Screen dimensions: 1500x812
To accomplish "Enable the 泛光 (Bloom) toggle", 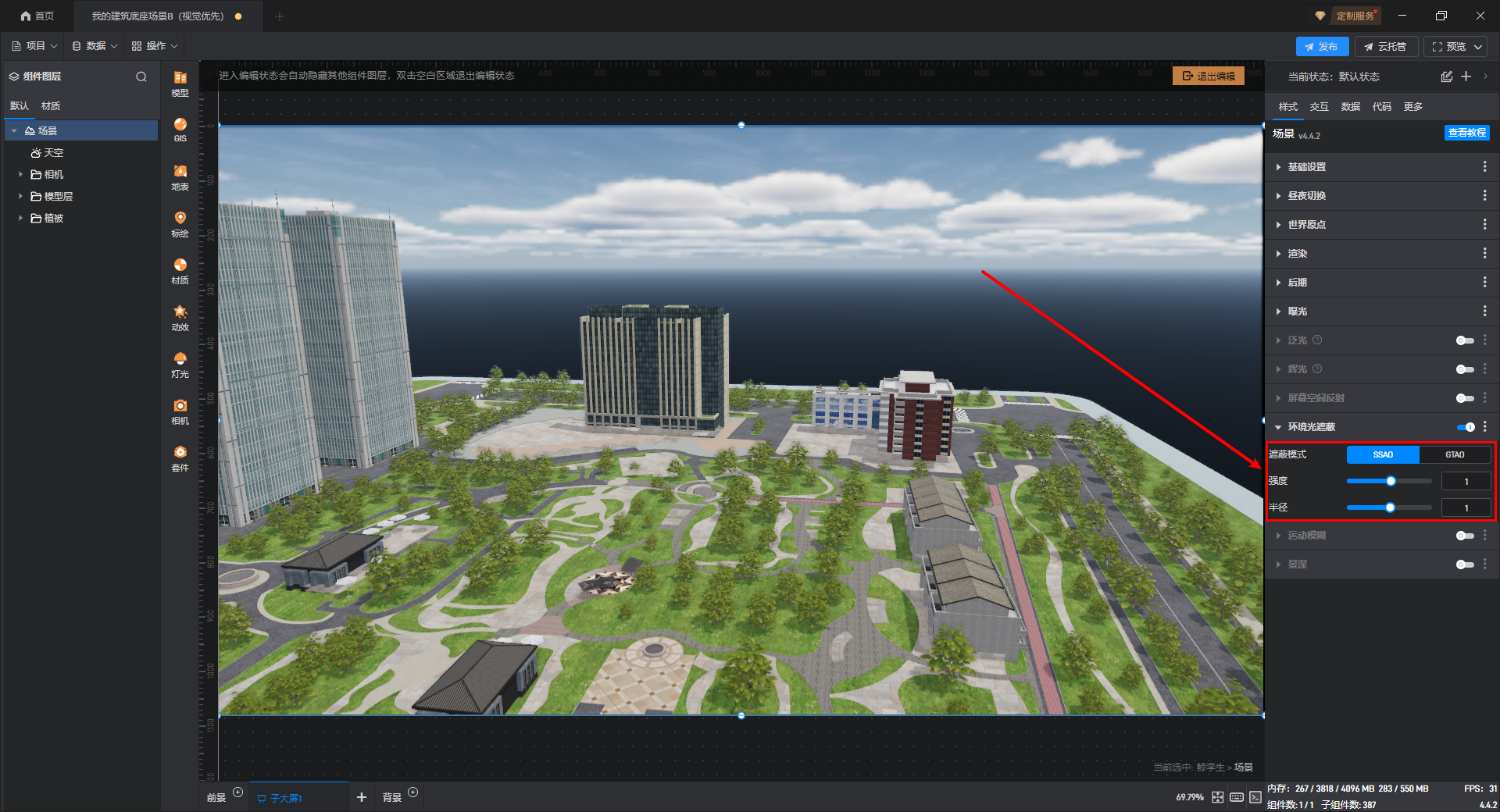I will coord(1465,340).
